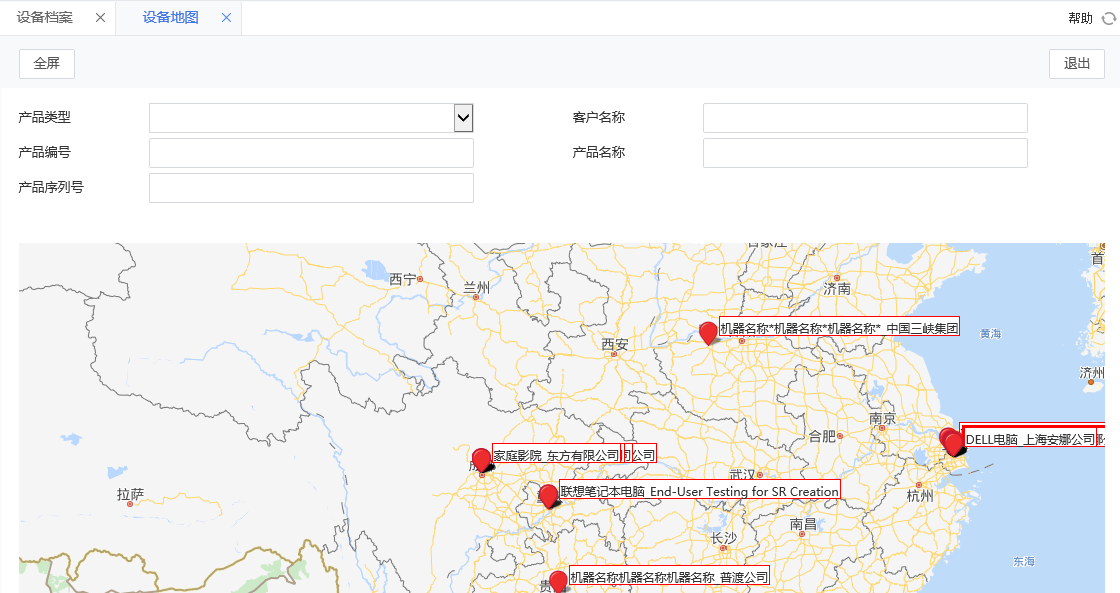1120x593 pixels.
Task: Open the 产品类型 dropdown
Action: (463, 117)
